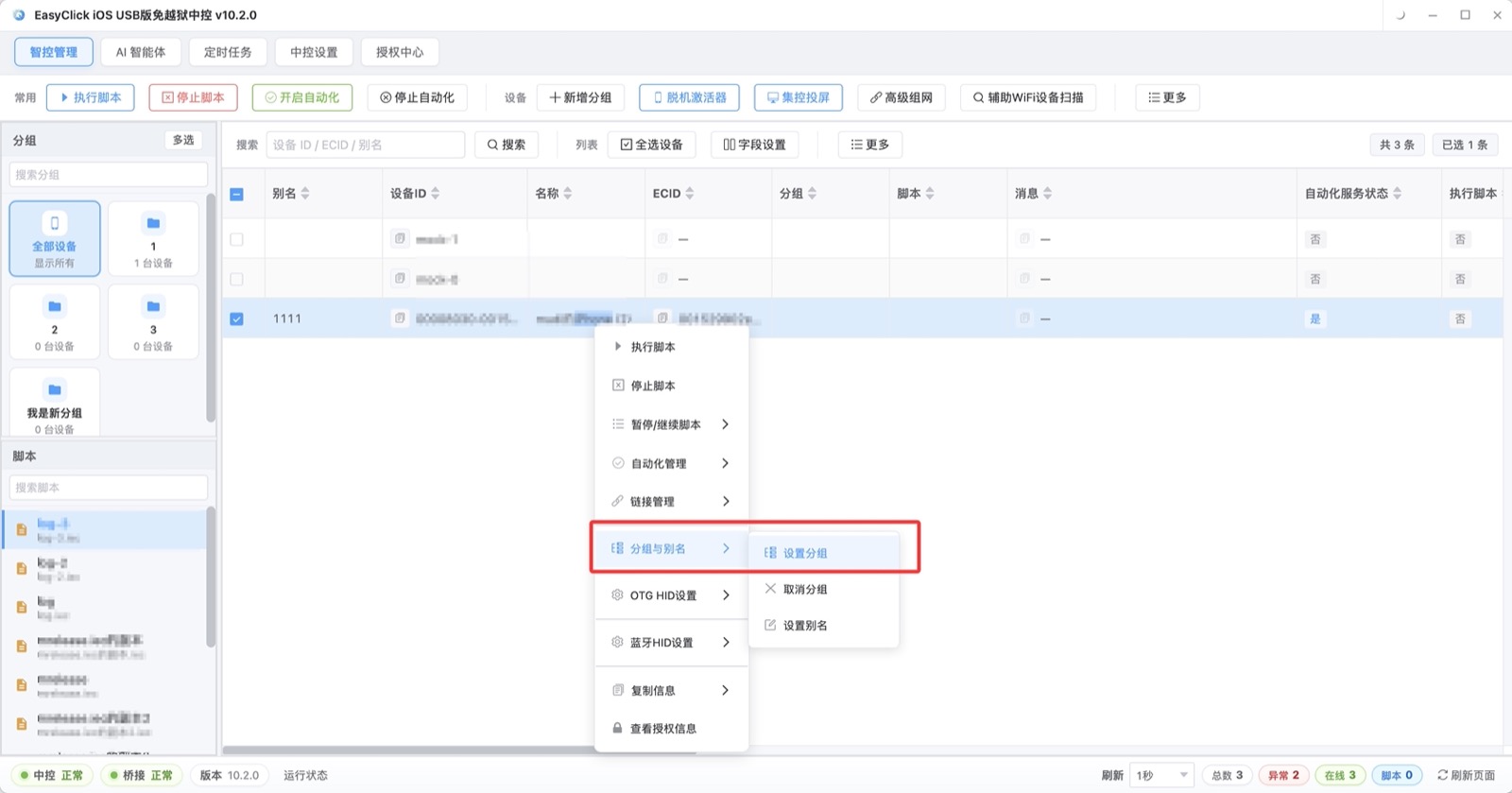Open 脱机激活器 in the device toolbar
This screenshot has width=1512, height=793.
(x=689, y=97)
